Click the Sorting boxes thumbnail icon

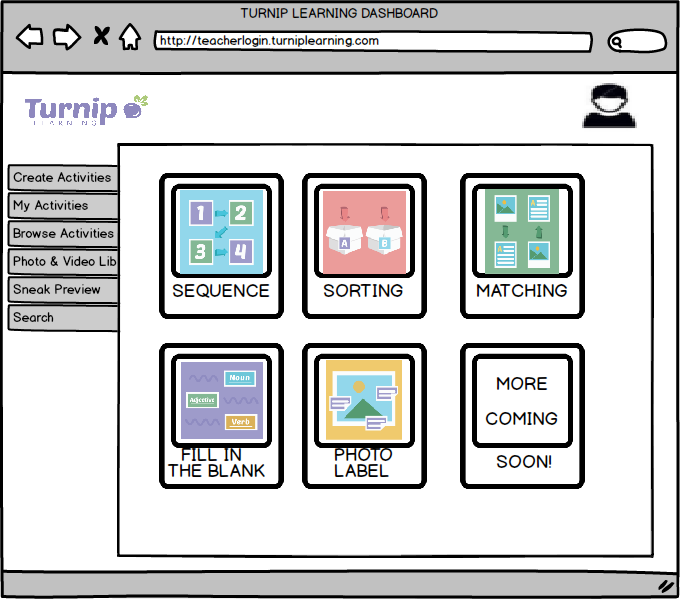(364, 231)
